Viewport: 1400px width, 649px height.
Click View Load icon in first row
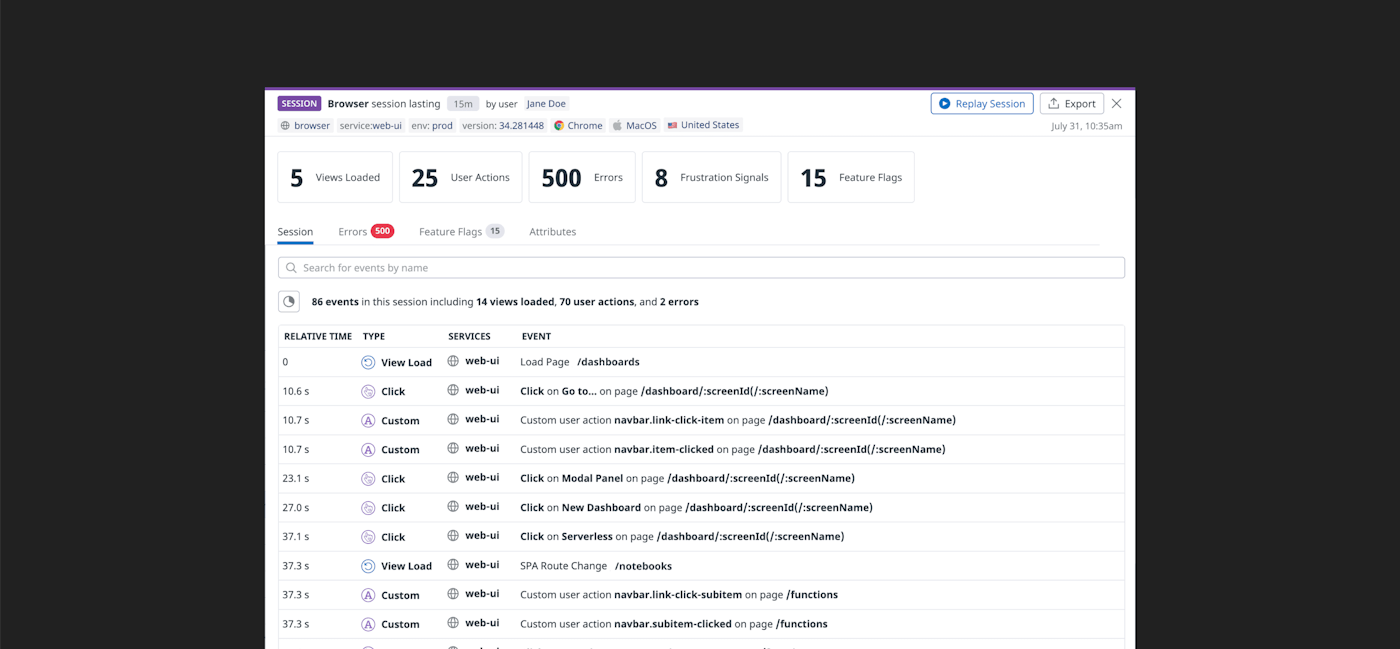pos(368,363)
